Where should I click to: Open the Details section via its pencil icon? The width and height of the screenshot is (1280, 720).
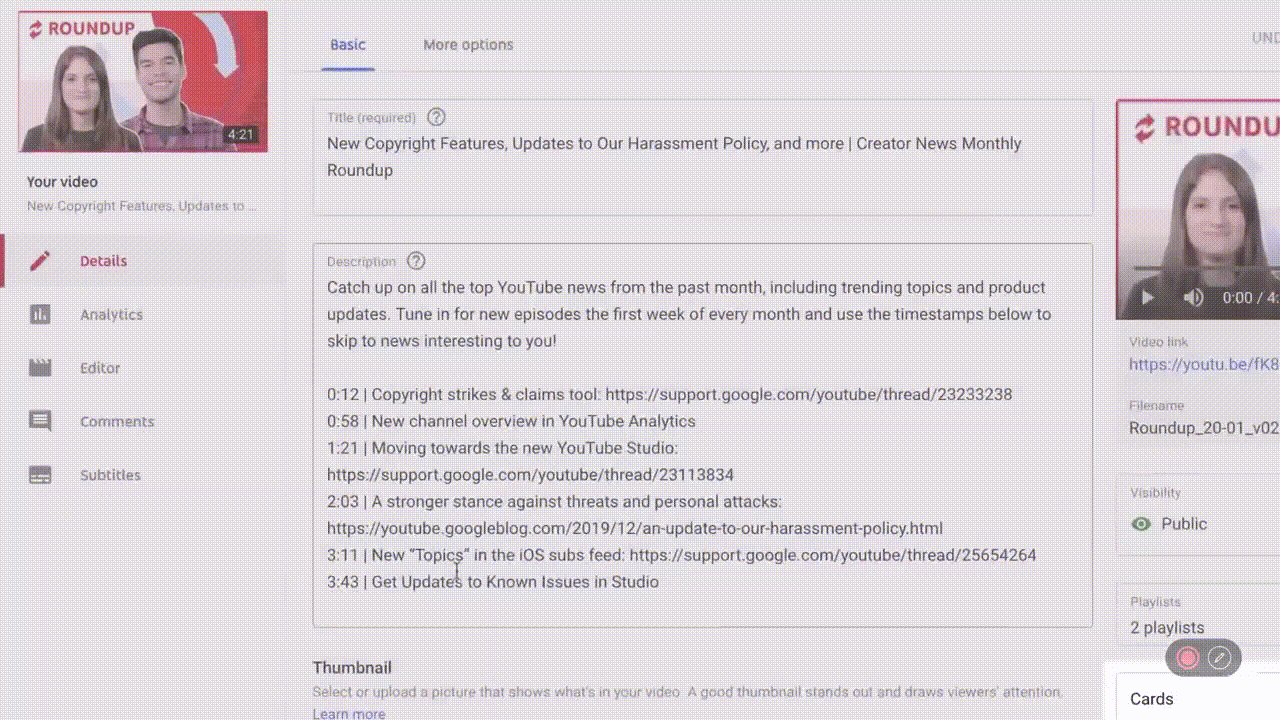pos(40,261)
